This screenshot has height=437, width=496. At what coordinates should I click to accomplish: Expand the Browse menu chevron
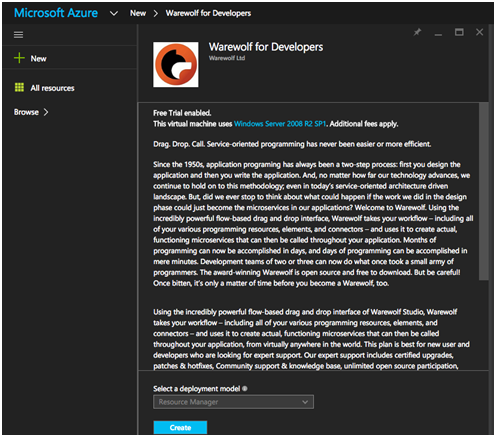point(46,112)
